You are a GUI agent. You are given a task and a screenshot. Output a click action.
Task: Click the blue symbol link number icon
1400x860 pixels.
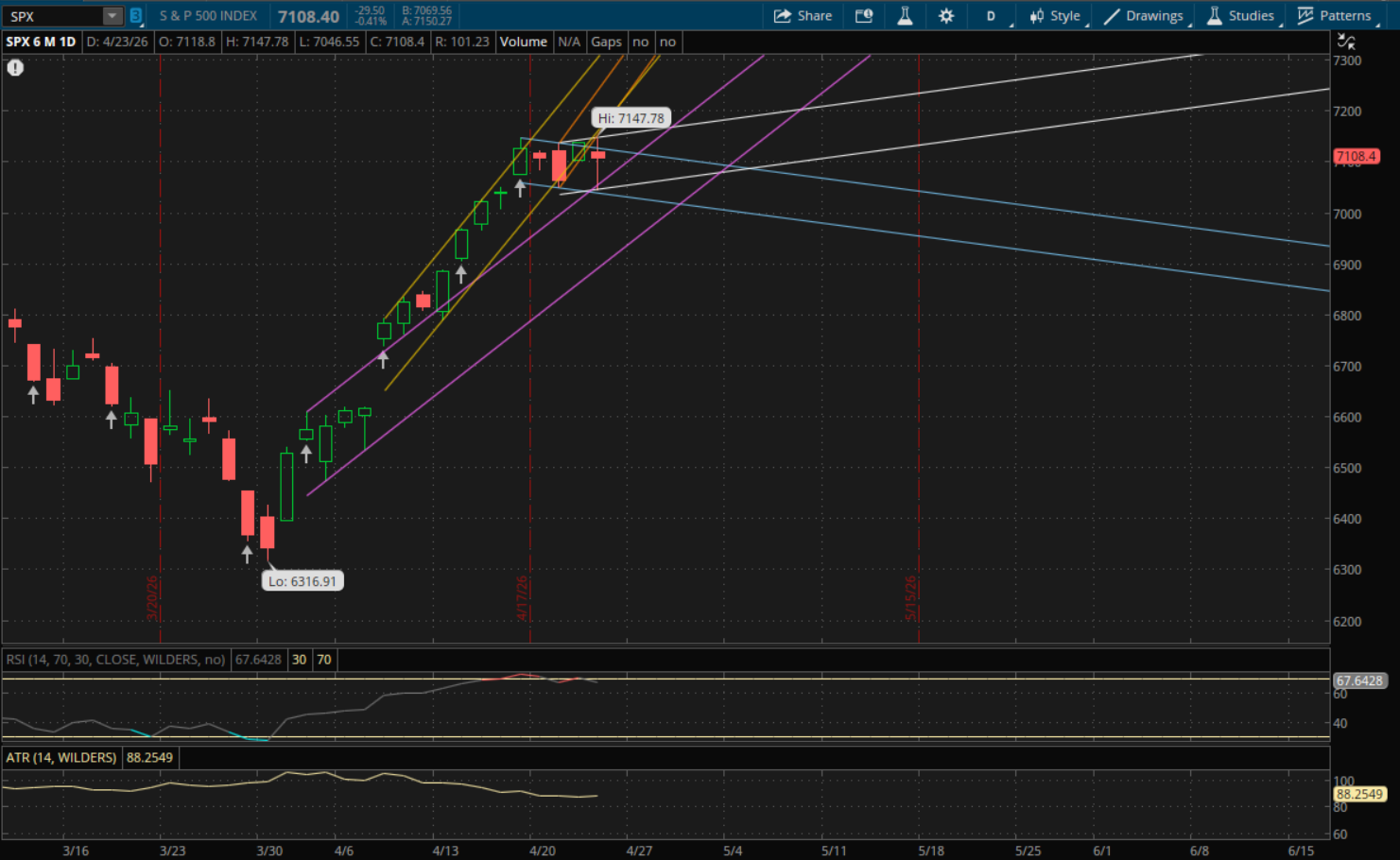click(135, 16)
